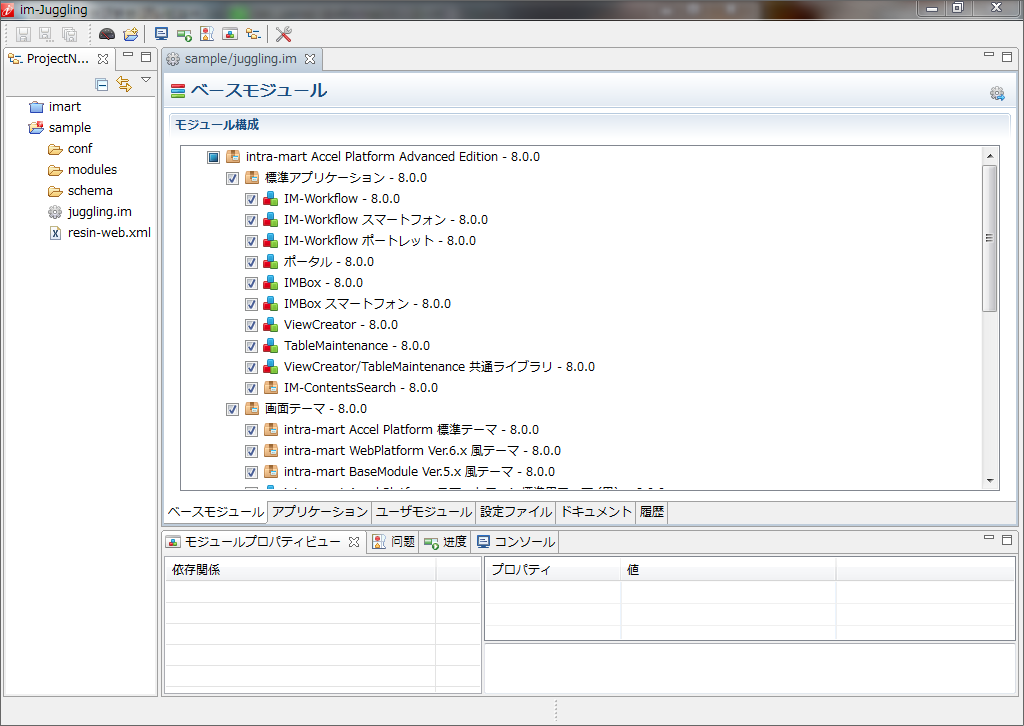This screenshot has height=726, width=1024.
Task: Uncheck the 画面テーマ checkbox
Action: [232, 409]
